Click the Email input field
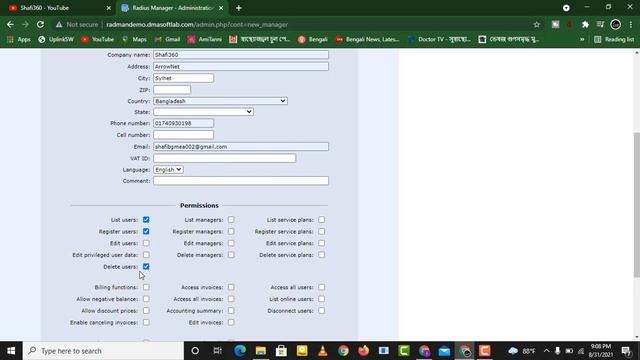 pyautogui.click(x=241, y=147)
